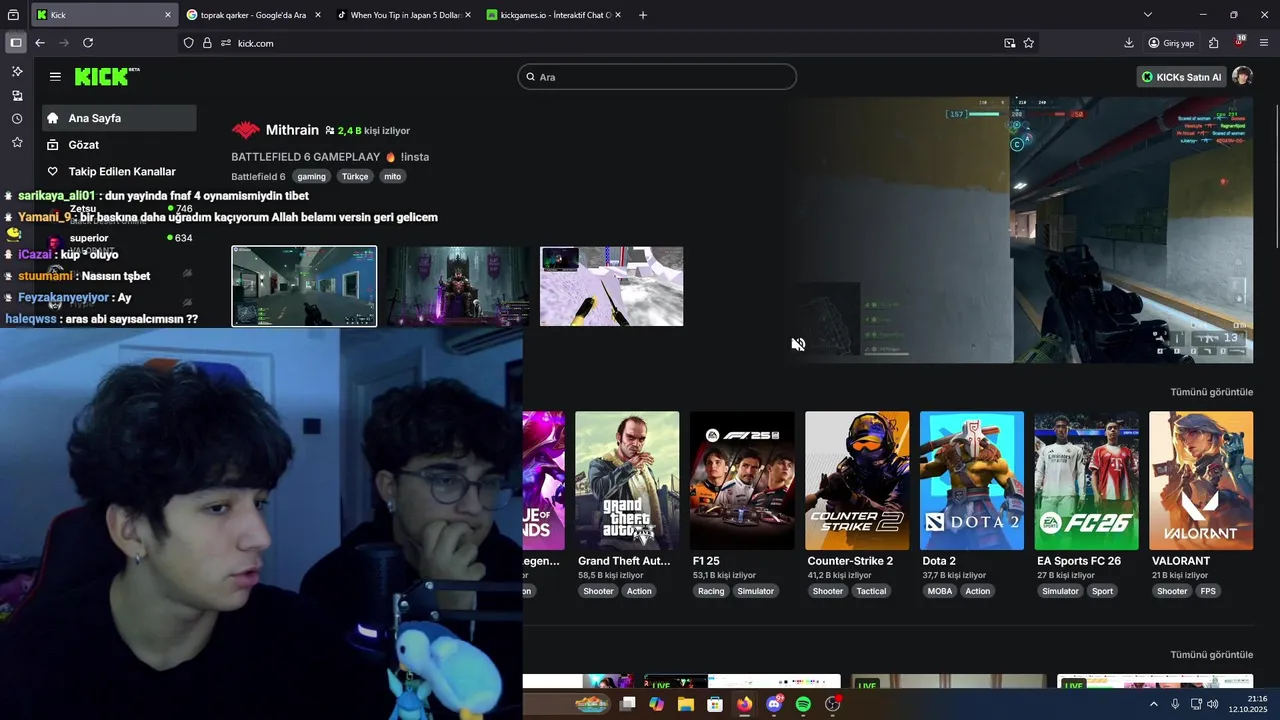Toggle the Firefox sidebar button

(16, 43)
